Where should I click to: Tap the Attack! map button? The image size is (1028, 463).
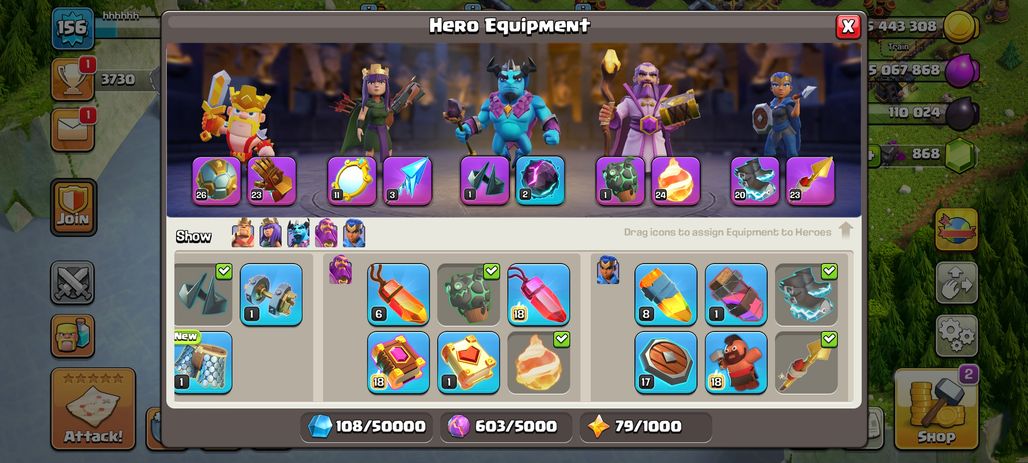point(93,409)
